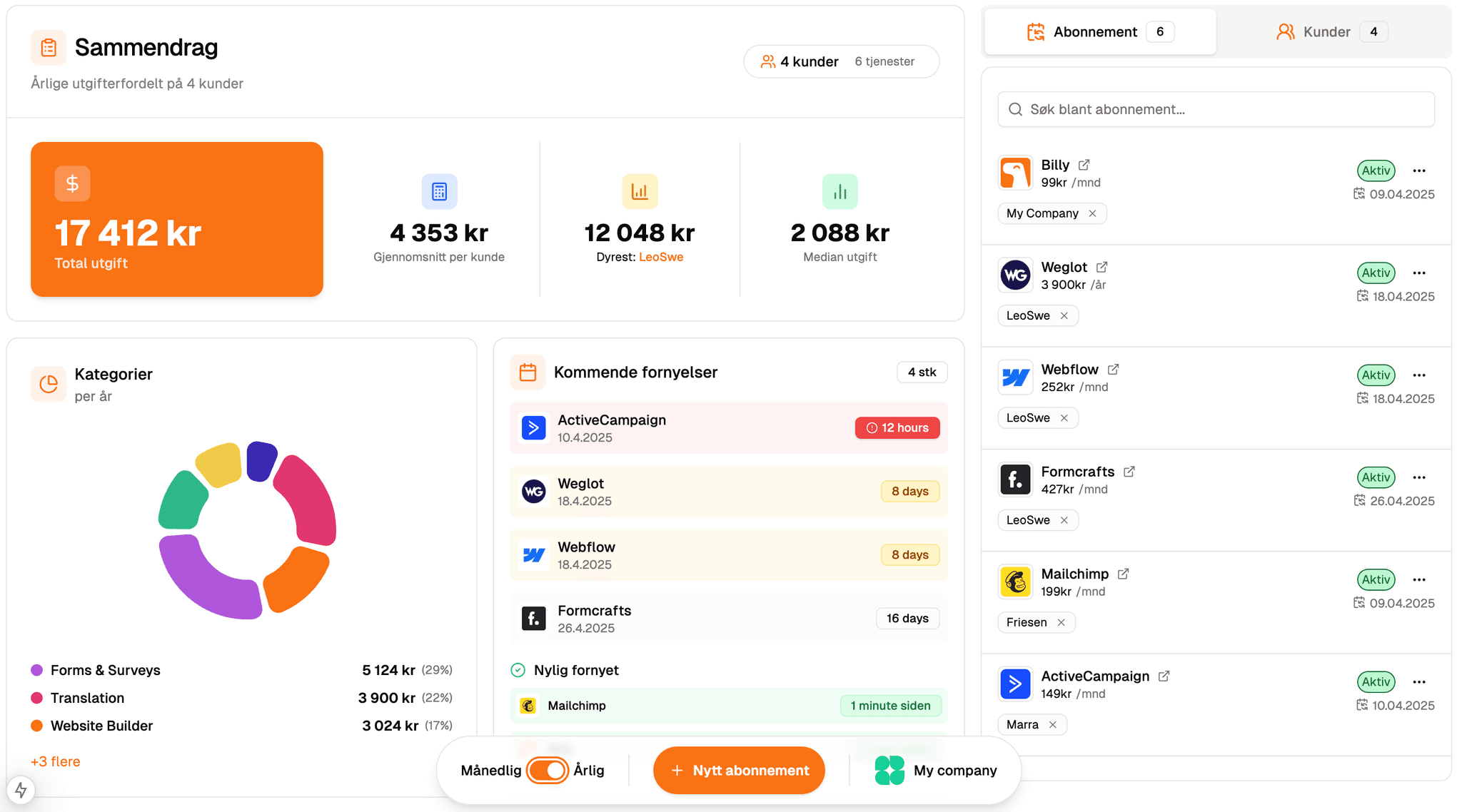
Task: Click the orange Website Builder legend dot
Action: pos(37,726)
